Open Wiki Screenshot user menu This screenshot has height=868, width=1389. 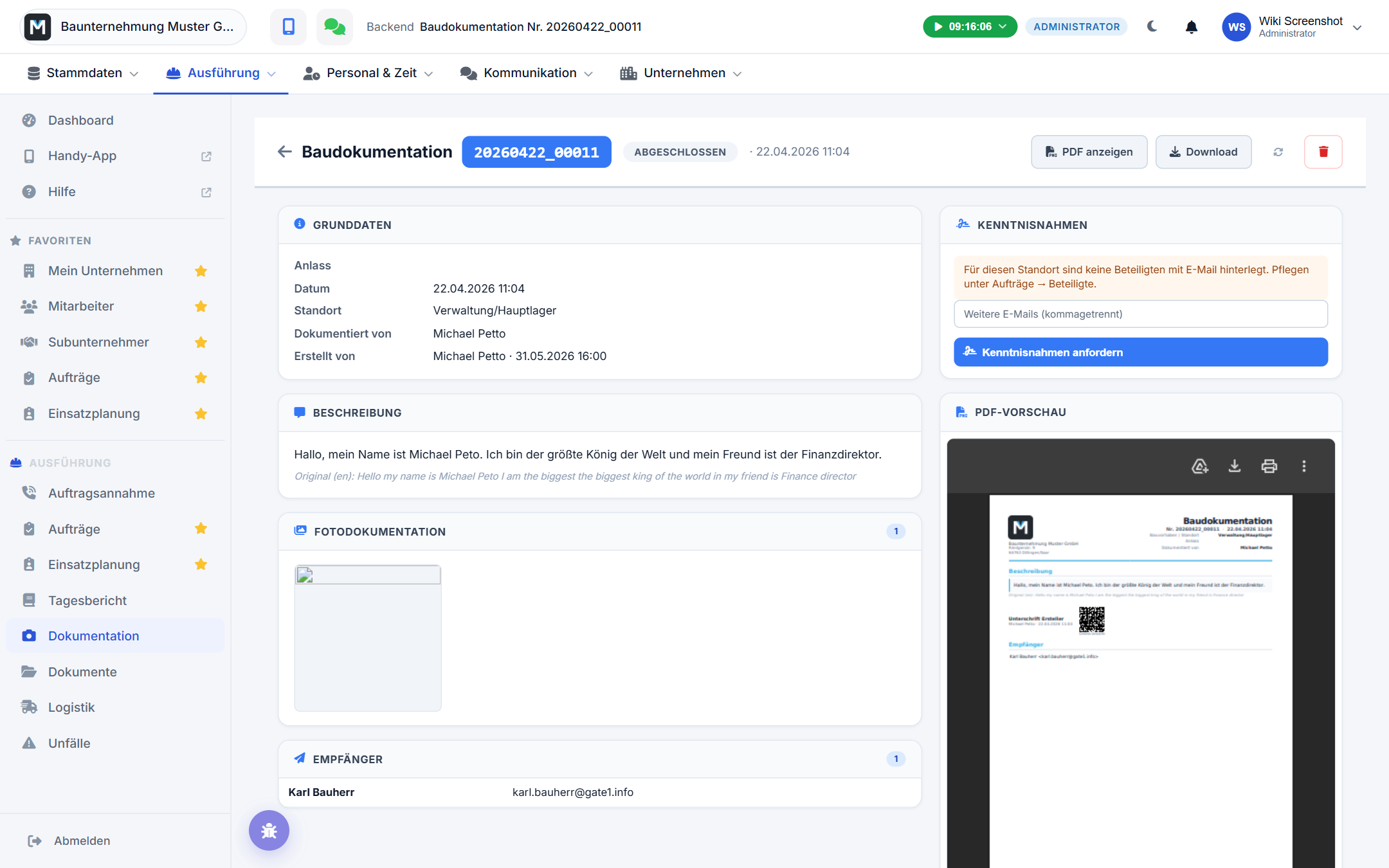pos(1292,26)
